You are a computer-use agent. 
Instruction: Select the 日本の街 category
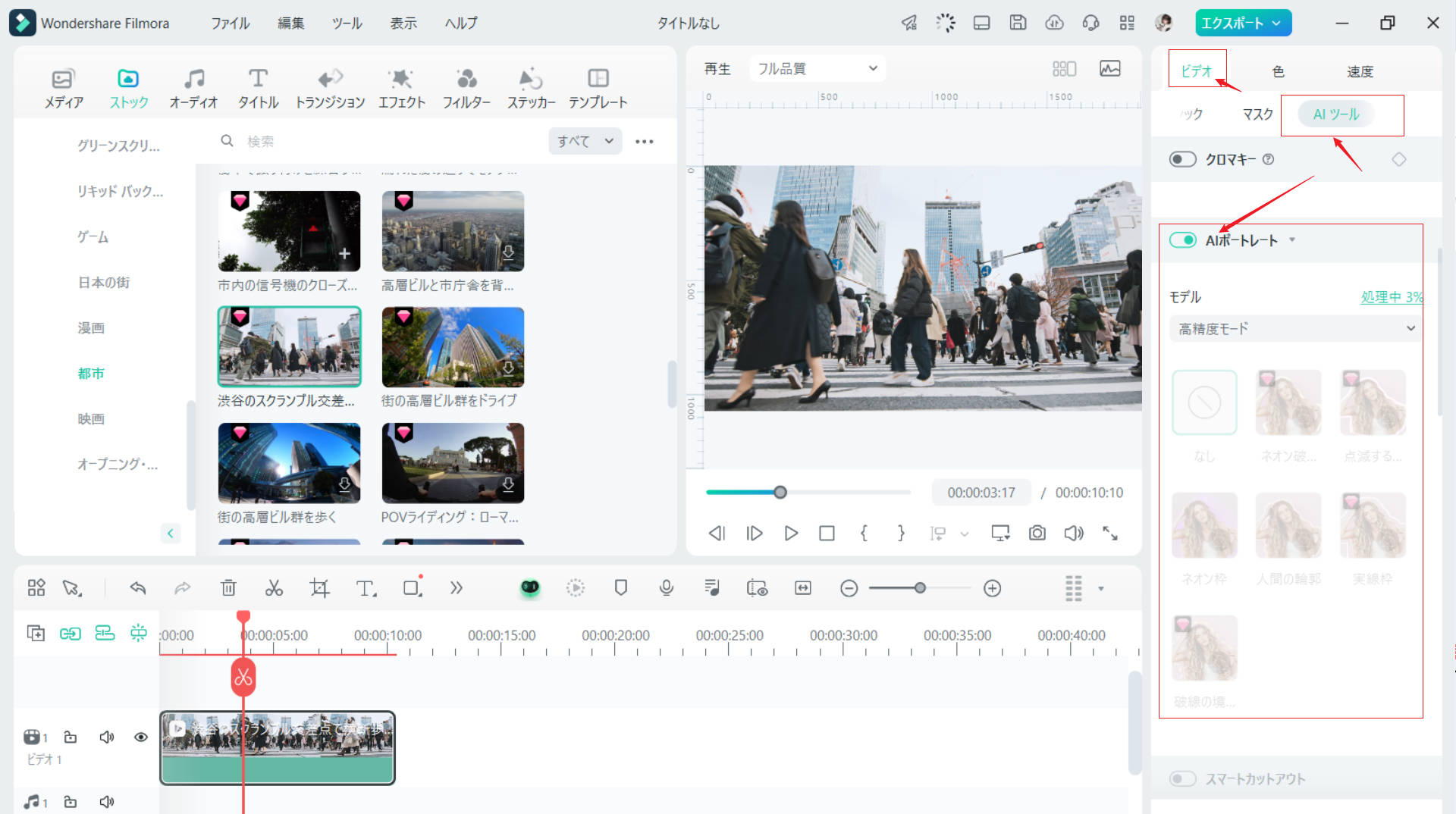[104, 282]
